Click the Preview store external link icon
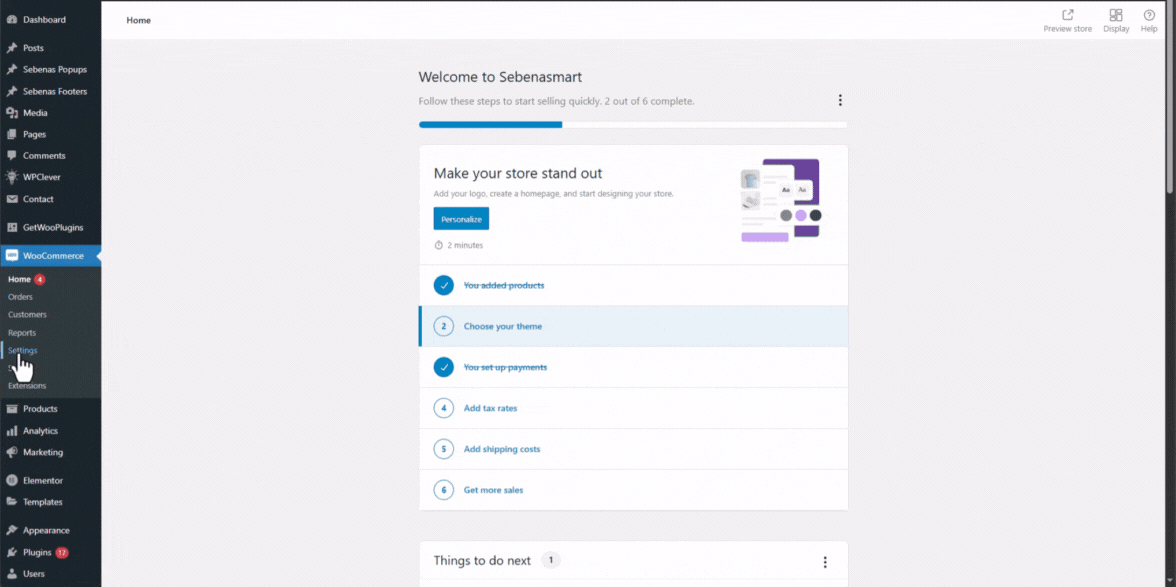Screen dimensions: 1176x587 point(1068,15)
